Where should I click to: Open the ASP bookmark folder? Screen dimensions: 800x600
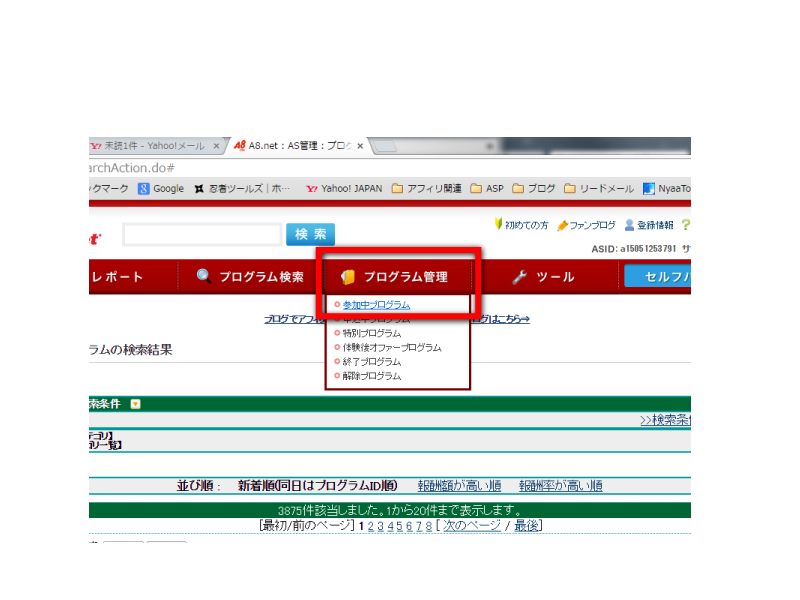click(x=487, y=189)
